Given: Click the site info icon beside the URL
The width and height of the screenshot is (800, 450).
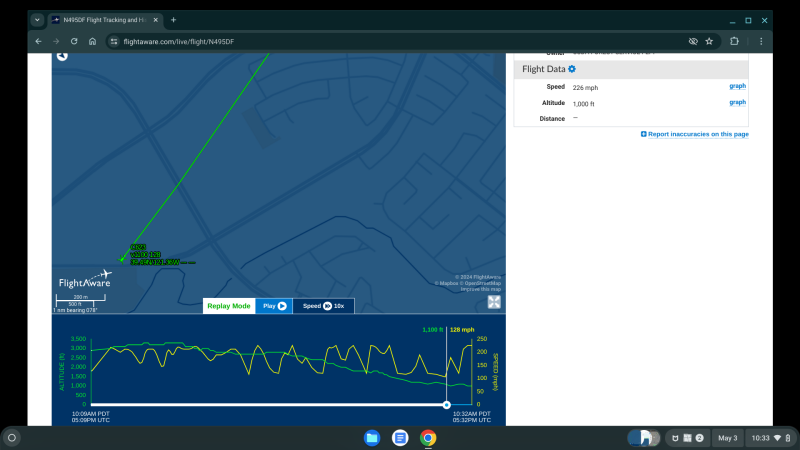Looking at the screenshot, I should (x=114, y=41).
